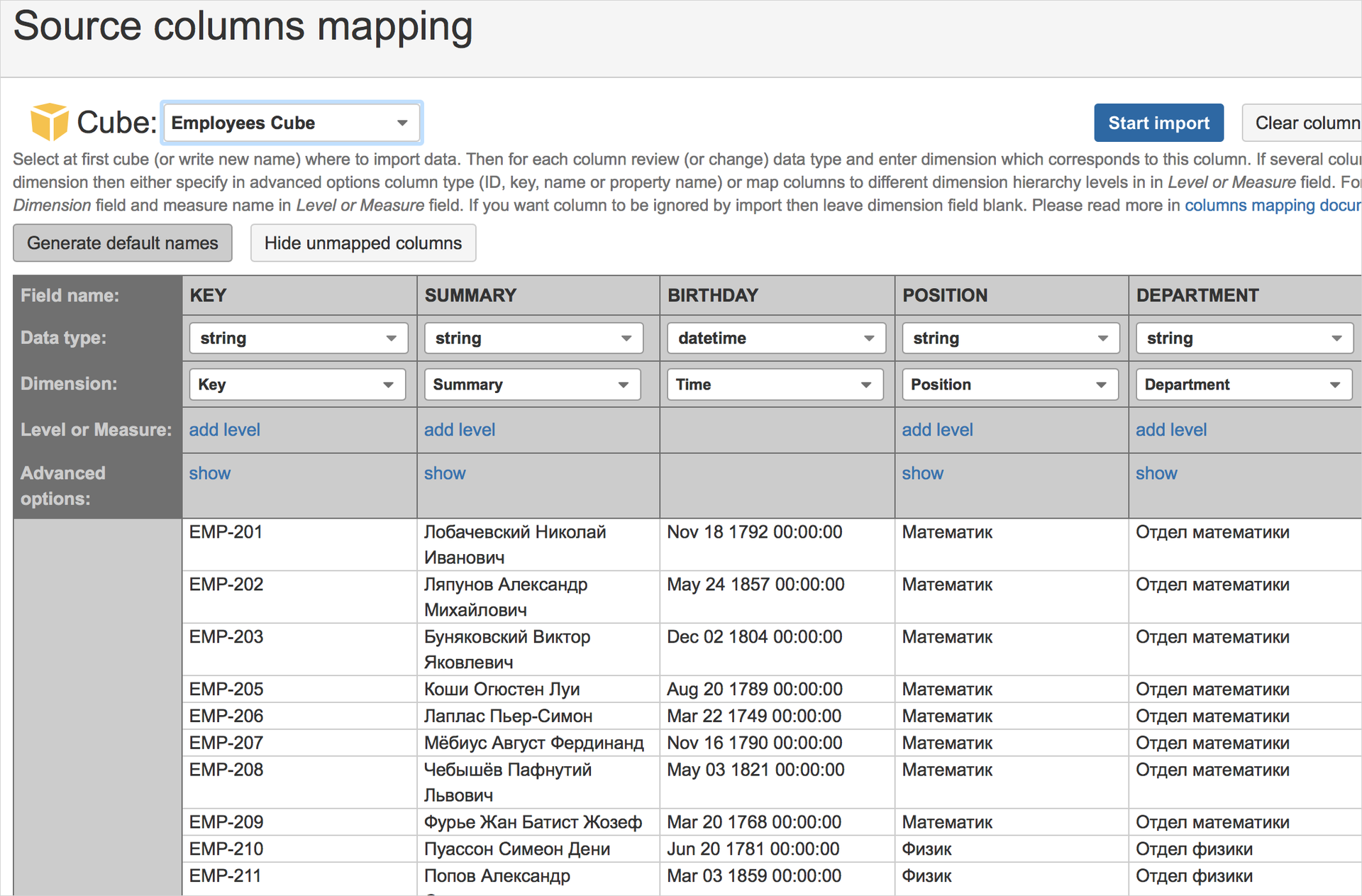Click add level under SUMMARY column
Viewport: 1362px width, 896px height.
click(x=460, y=430)
